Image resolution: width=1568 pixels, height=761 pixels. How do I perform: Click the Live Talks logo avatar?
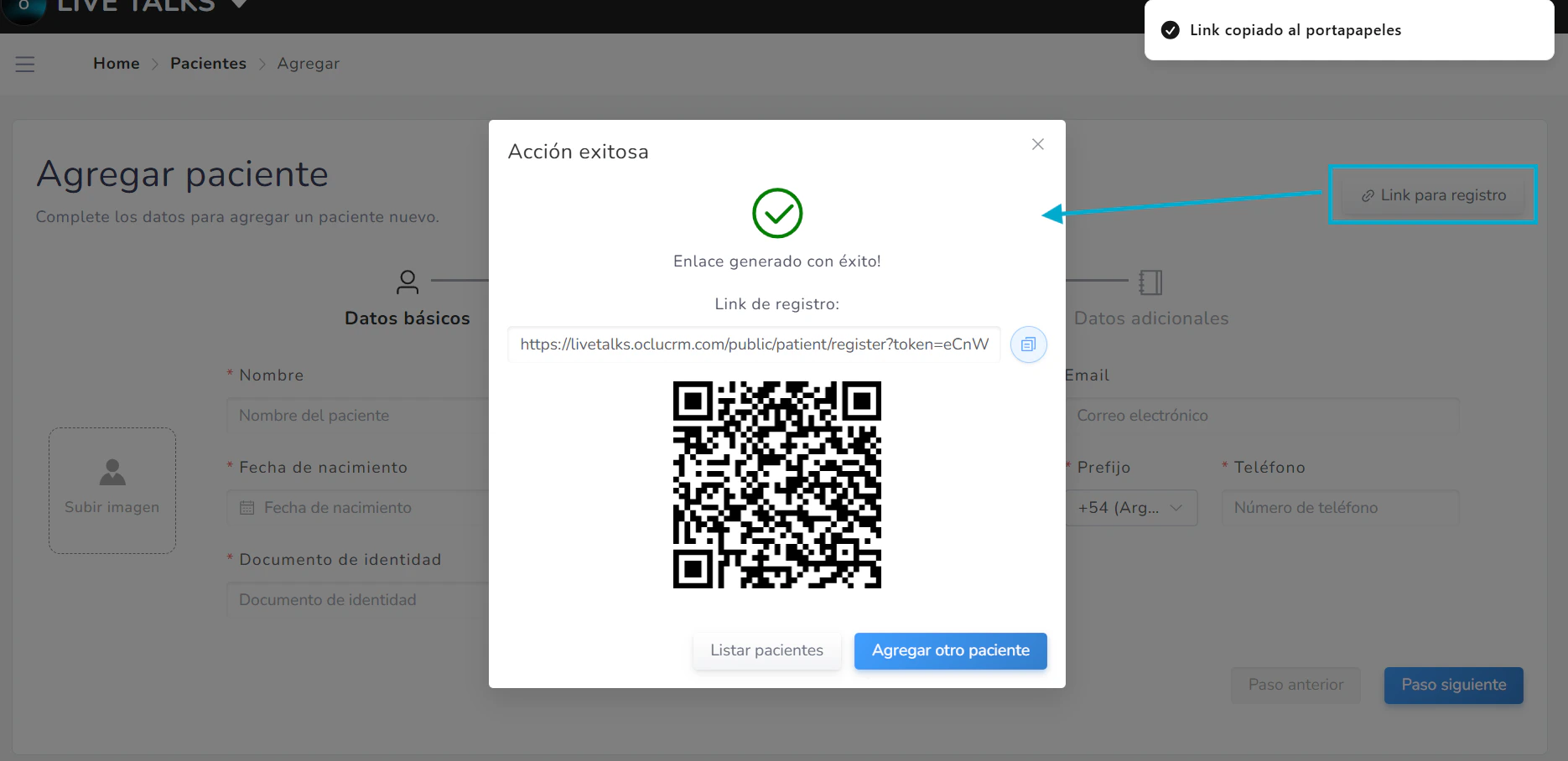coord(23,7)
